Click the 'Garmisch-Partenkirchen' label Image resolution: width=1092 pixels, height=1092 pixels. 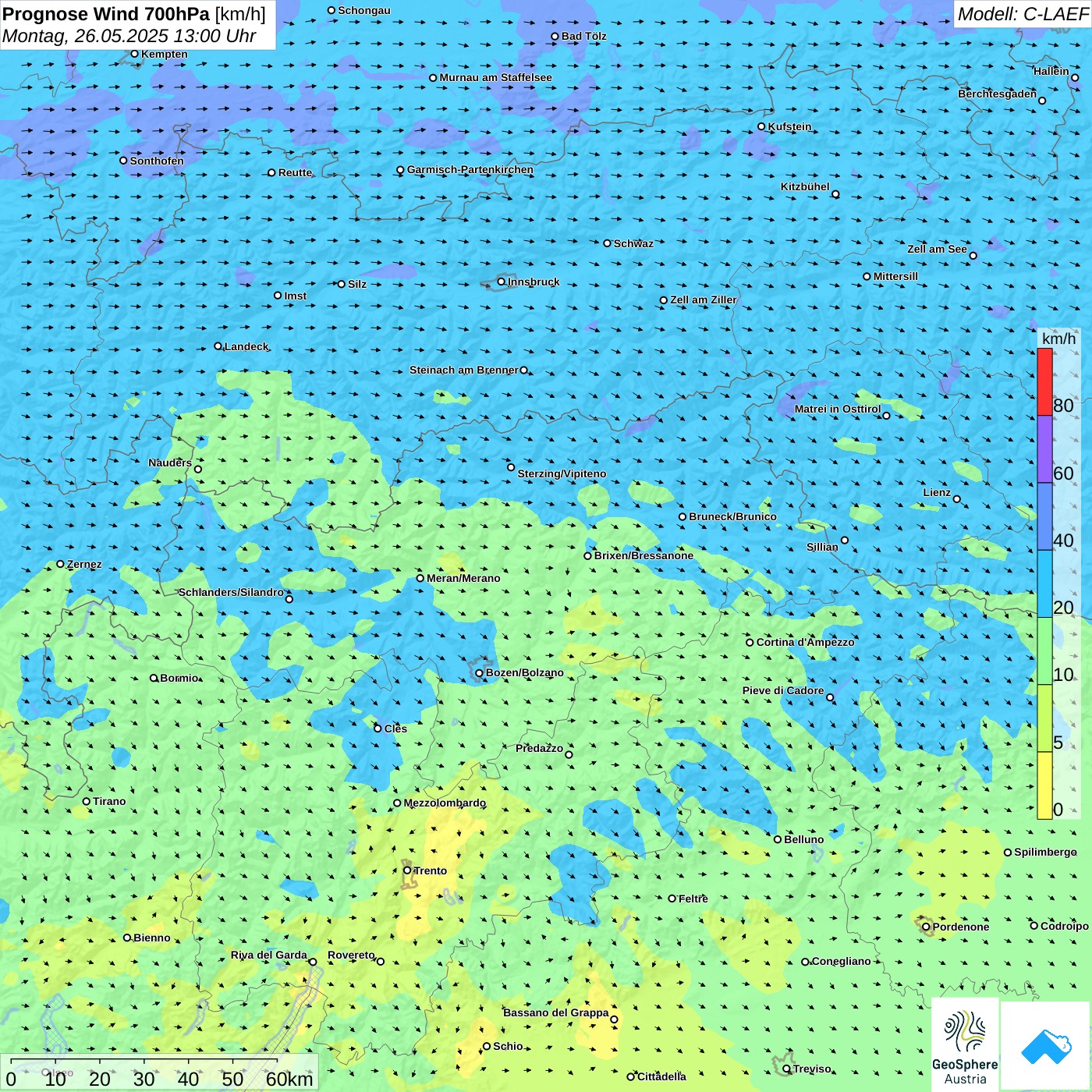coord(470,169)
